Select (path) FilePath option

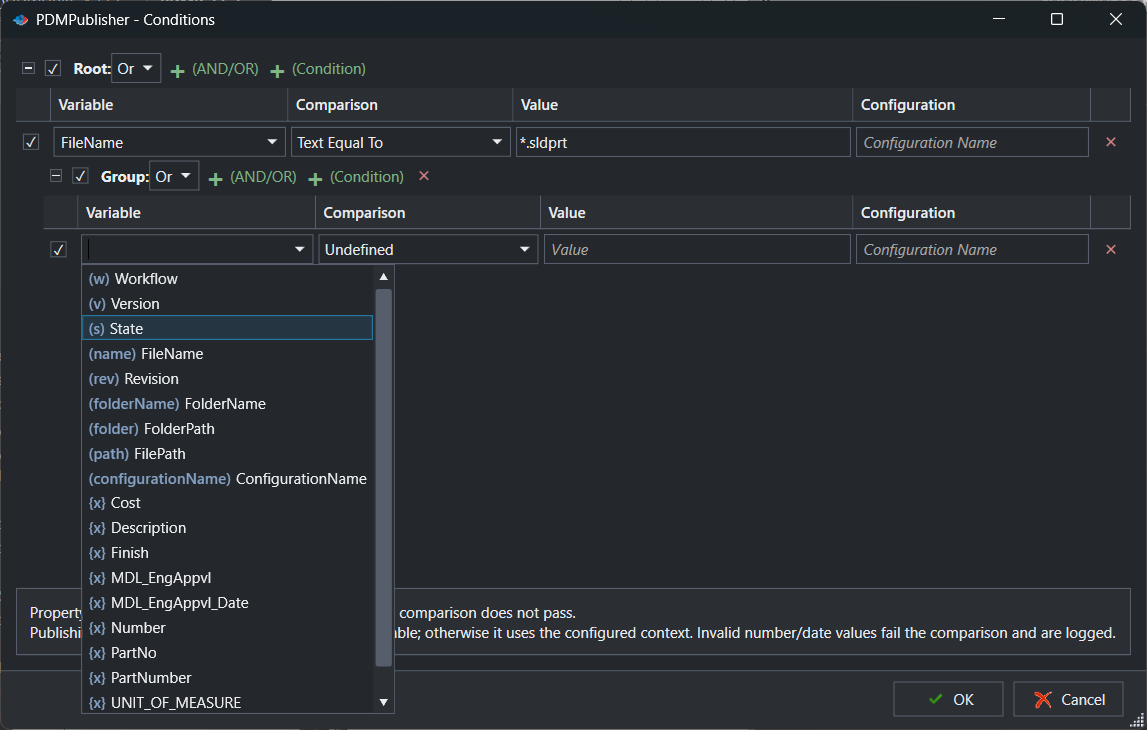tap(227, 454)
